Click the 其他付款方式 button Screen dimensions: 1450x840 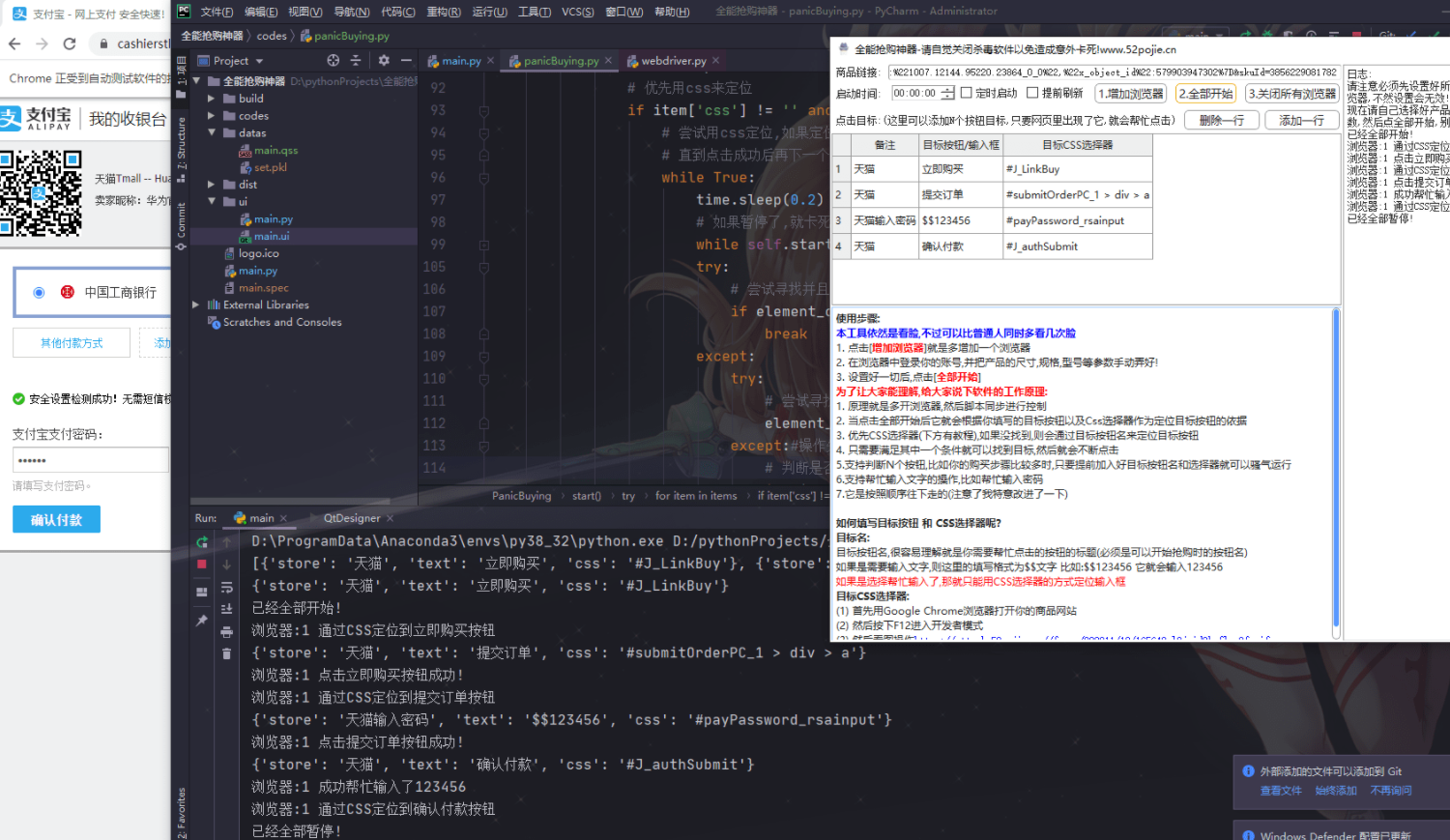[x=72, y=343]
